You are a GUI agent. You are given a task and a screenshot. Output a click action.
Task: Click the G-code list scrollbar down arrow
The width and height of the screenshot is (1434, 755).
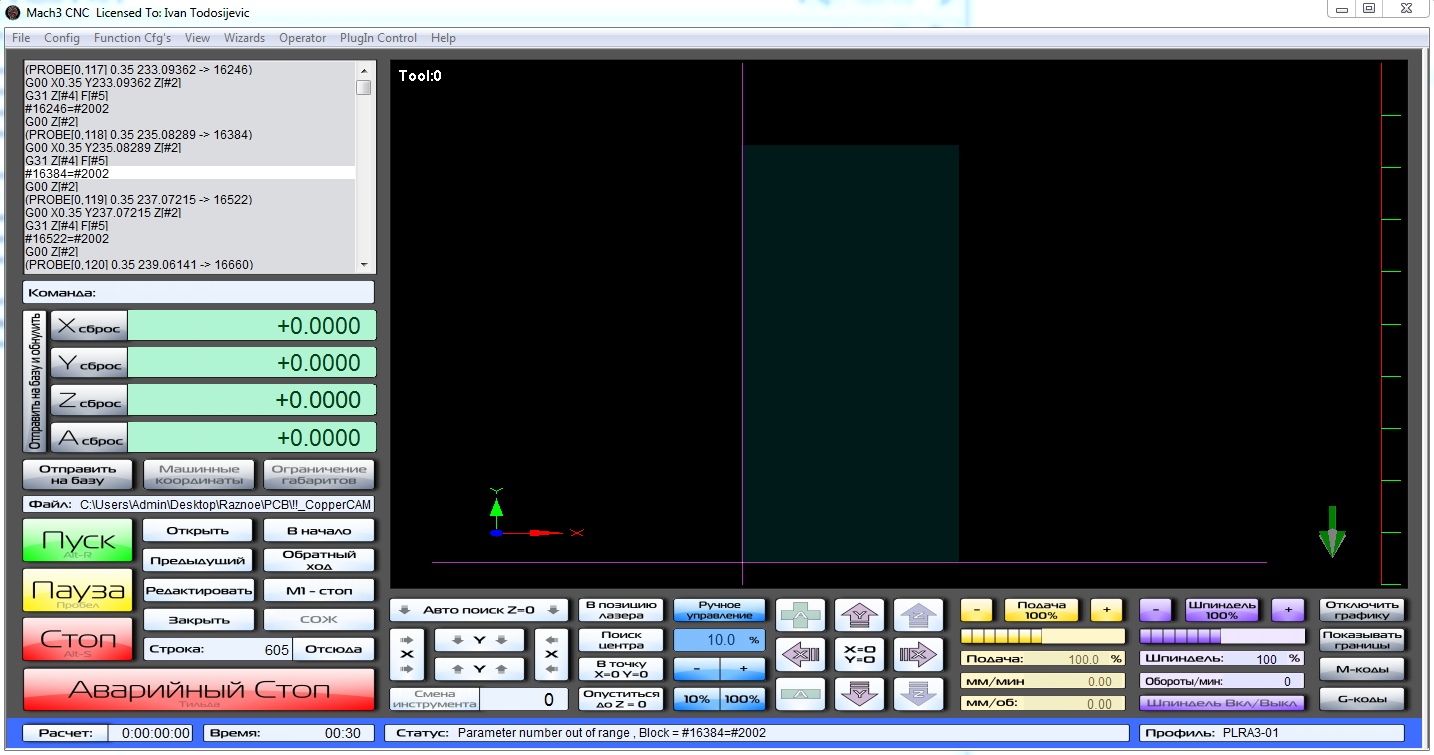point(364,265)
